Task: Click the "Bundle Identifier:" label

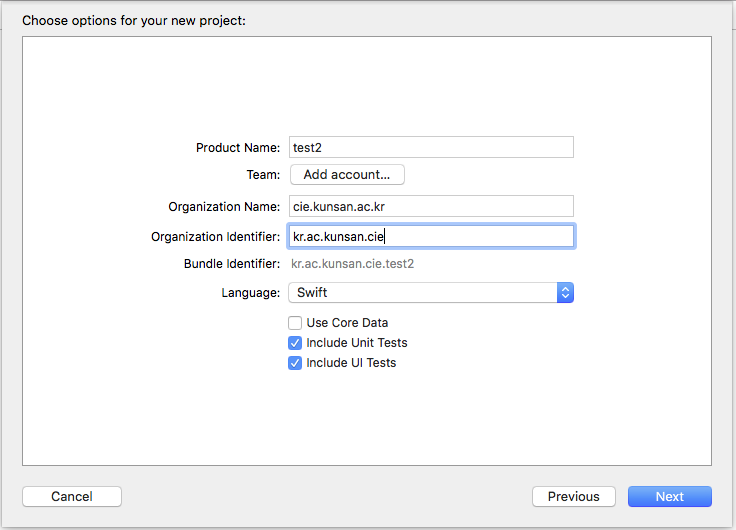Action: pos(231,265)
